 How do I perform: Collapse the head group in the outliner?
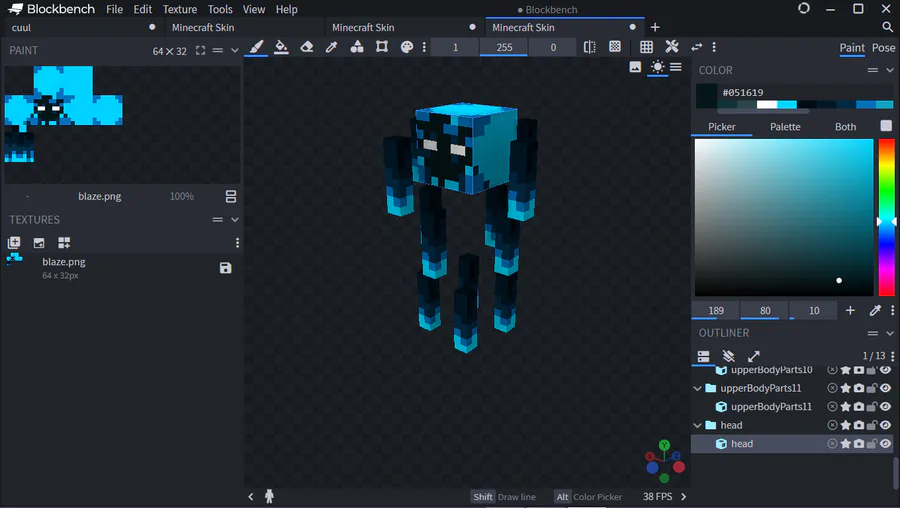click(x=697, y=425)
